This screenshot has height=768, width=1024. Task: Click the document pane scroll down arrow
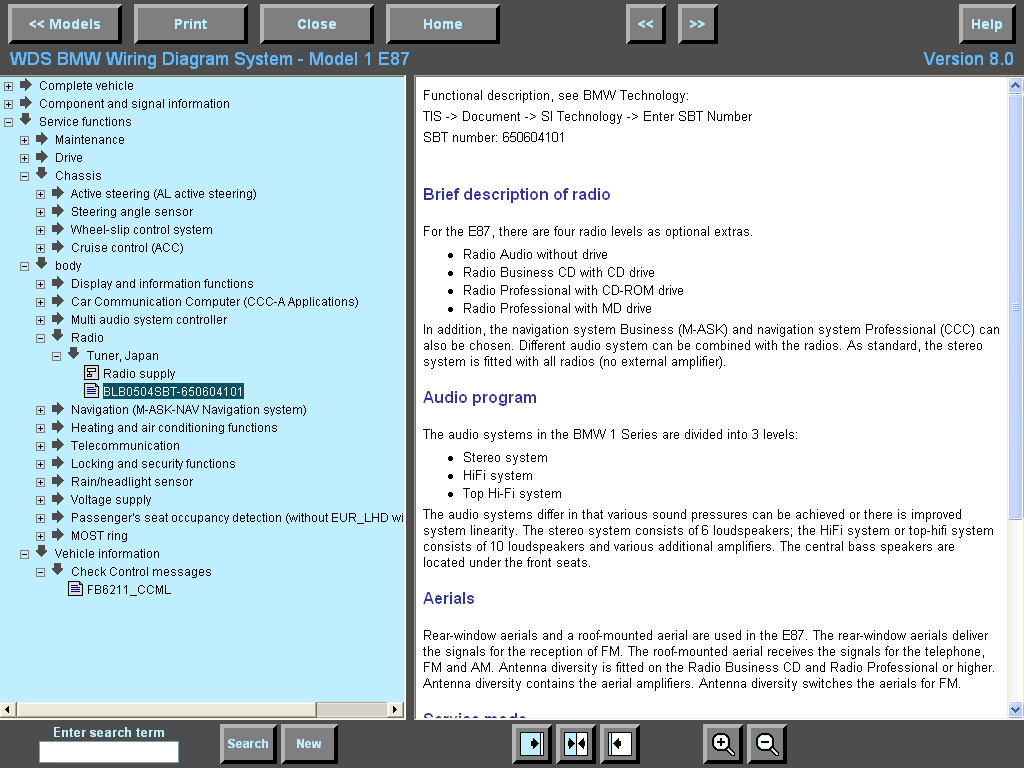click(1016, 709)
